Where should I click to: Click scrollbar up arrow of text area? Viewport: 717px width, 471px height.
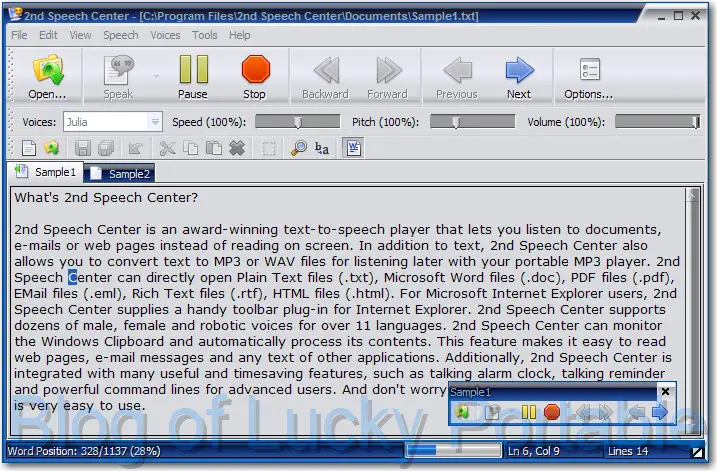pyautogui.click(x=692, y=196)
